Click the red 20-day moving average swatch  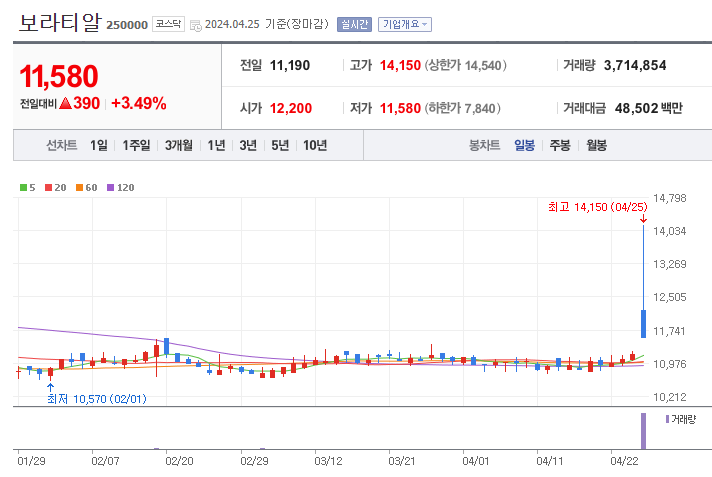48,188
